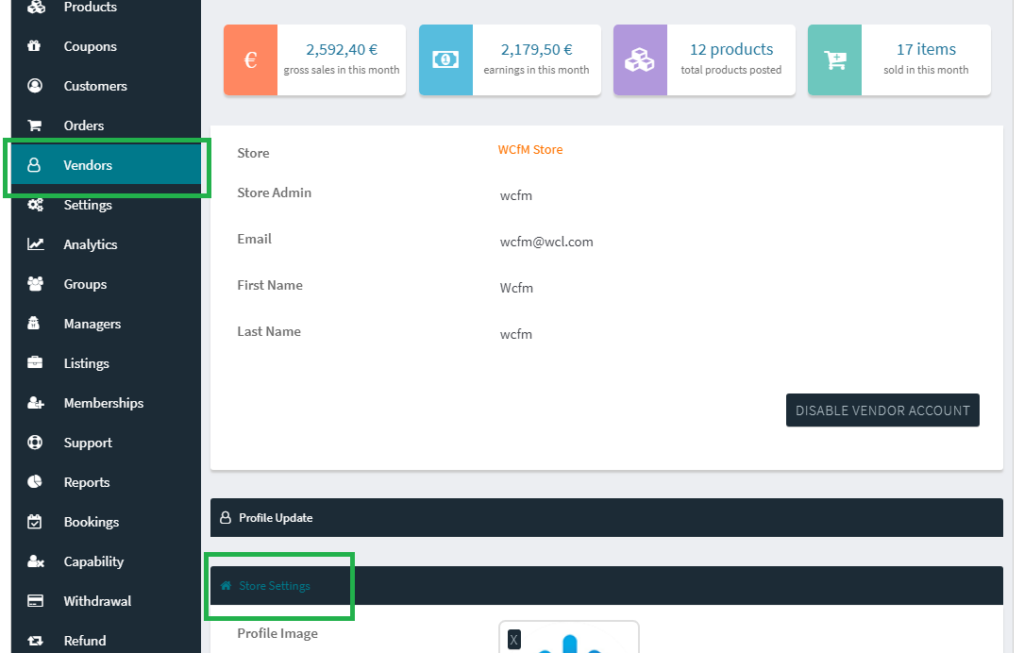Click the 17 items sold text
1024x653 pixels.
pyautogui.click(x=926, y=50)
